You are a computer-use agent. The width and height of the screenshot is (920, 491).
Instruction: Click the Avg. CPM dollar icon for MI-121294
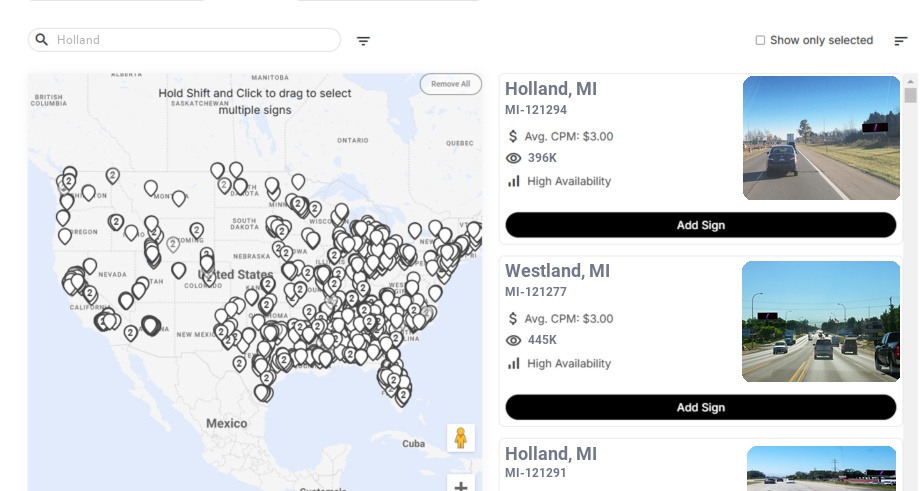tap(514, 136)
